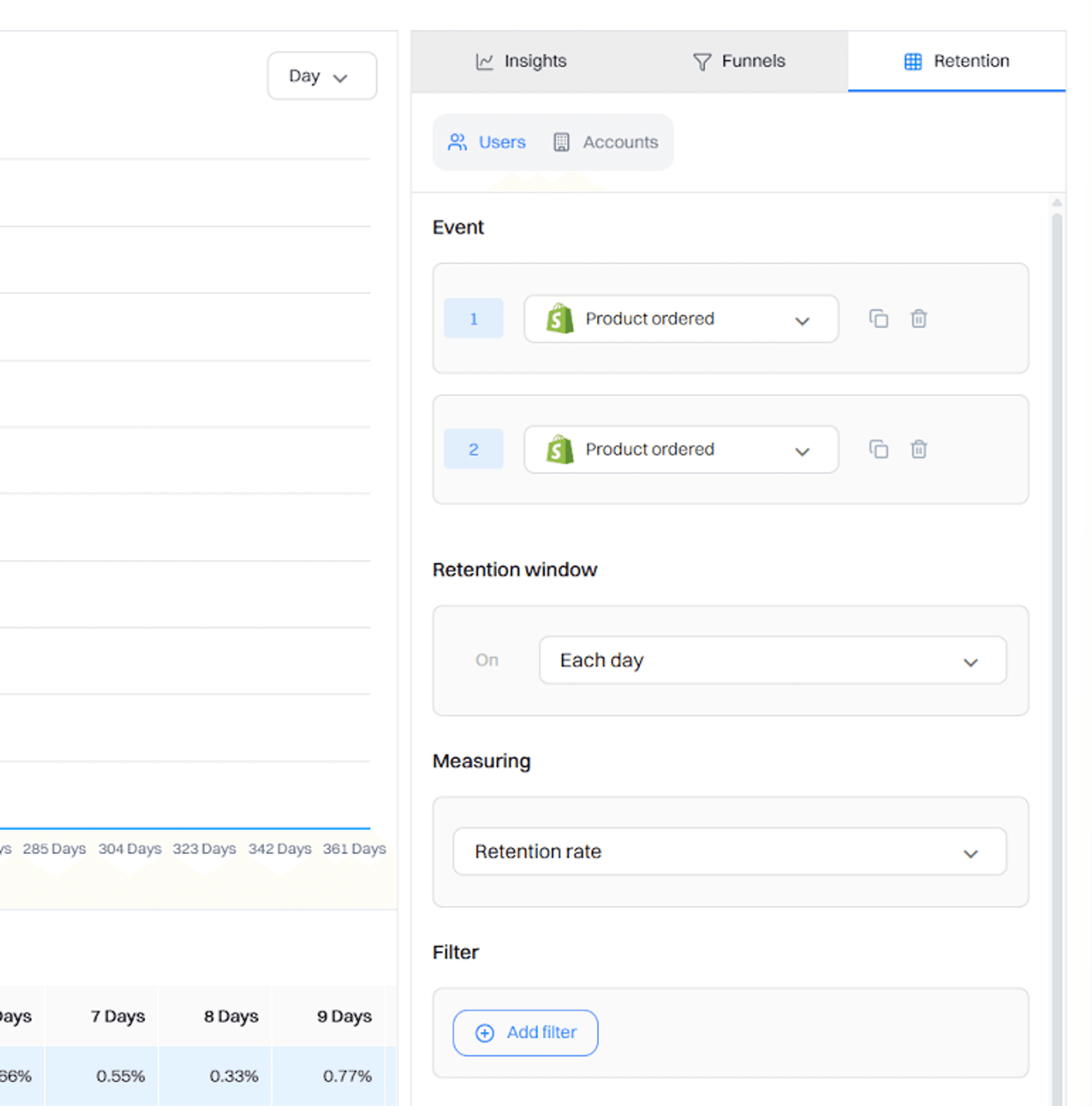Click the 361 Days axis label
The image size is (1092, 1106).
355,849
